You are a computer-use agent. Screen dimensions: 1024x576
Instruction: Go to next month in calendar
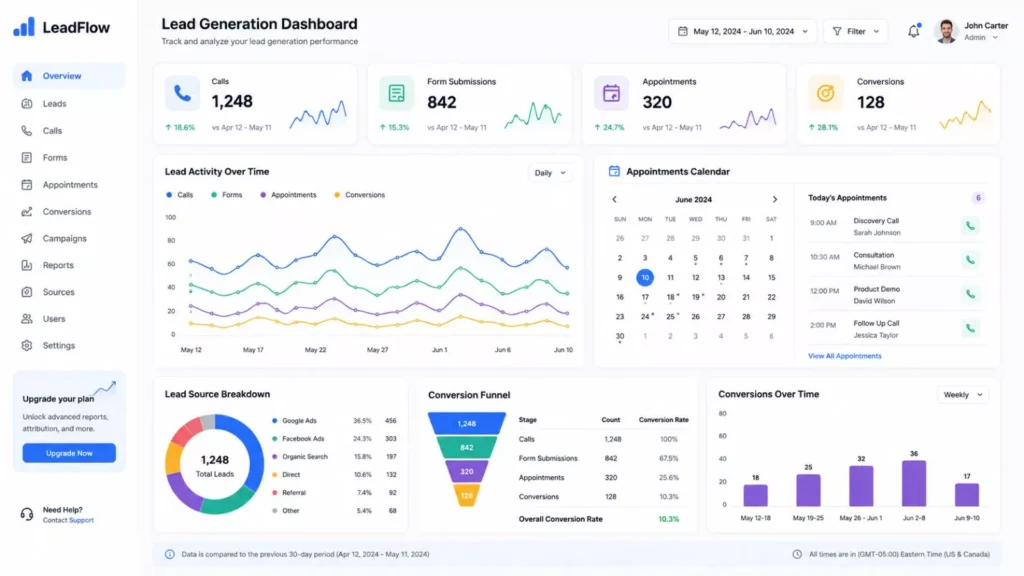point(775,199)
